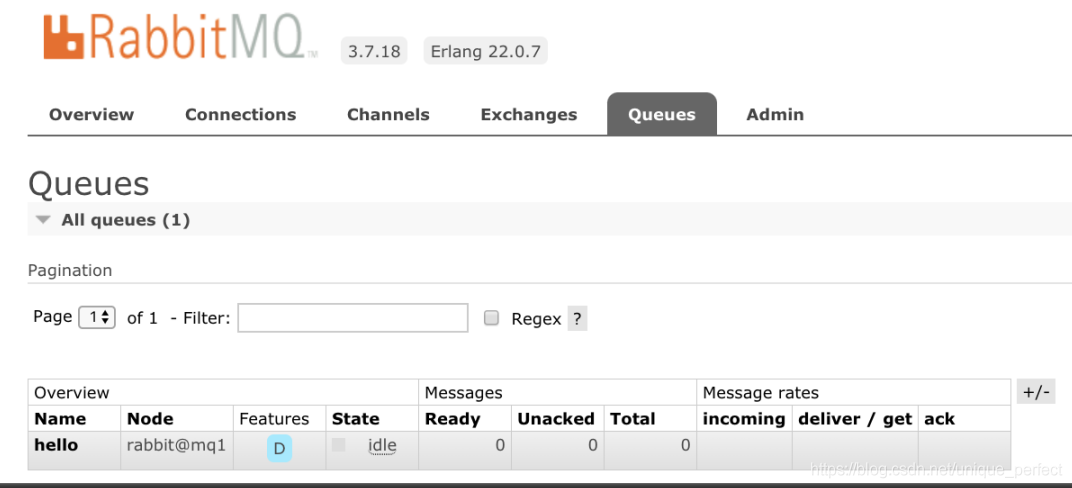Click the hello queue state indicator square
The width and height of the screenshot is (1072, 488).
click(x=339, y=445)
